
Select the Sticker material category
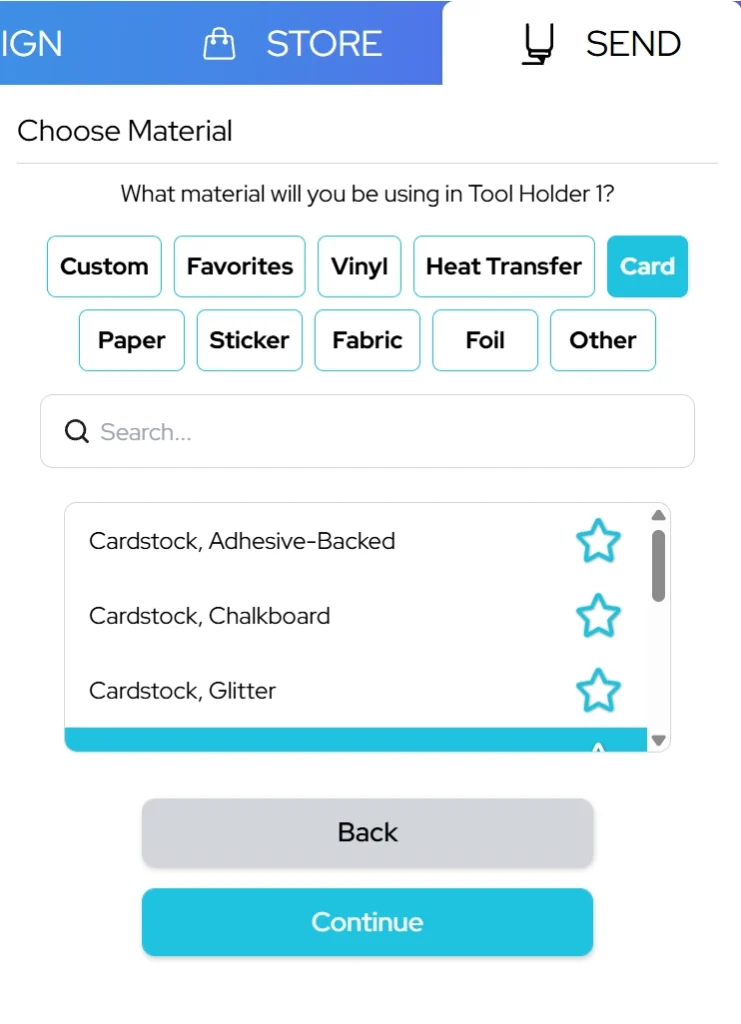coord(249,341)
